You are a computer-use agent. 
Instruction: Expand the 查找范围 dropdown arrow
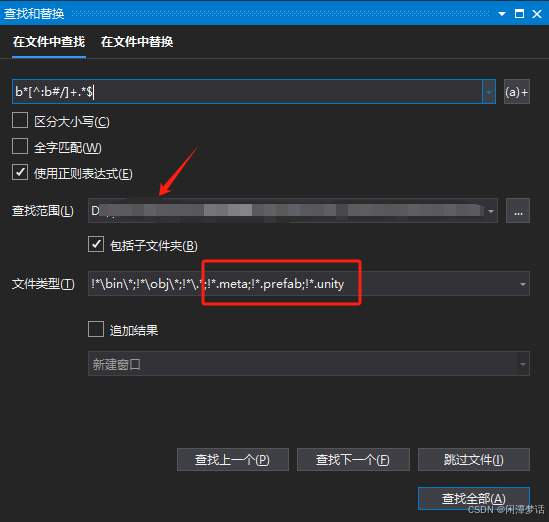491,211
